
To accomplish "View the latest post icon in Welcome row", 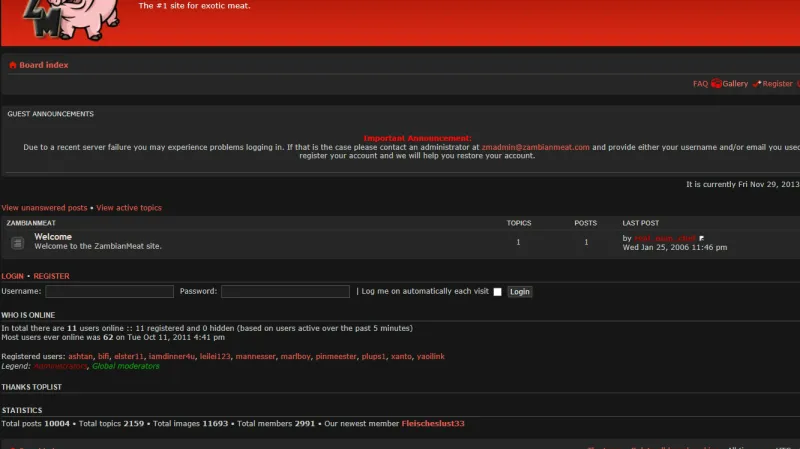I will click(702, 239).
